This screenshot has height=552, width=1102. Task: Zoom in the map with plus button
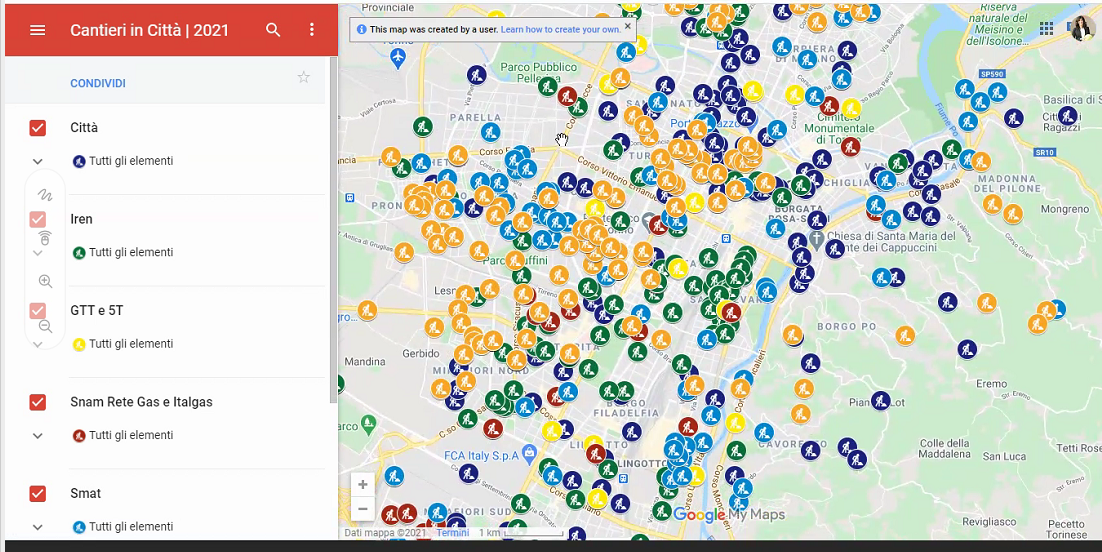click(x=362, y=484)
